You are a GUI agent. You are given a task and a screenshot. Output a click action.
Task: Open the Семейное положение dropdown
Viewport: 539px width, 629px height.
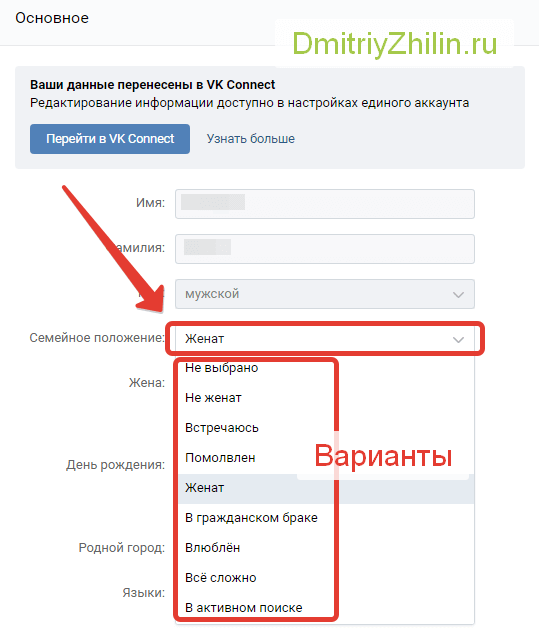tap(325, 339)
